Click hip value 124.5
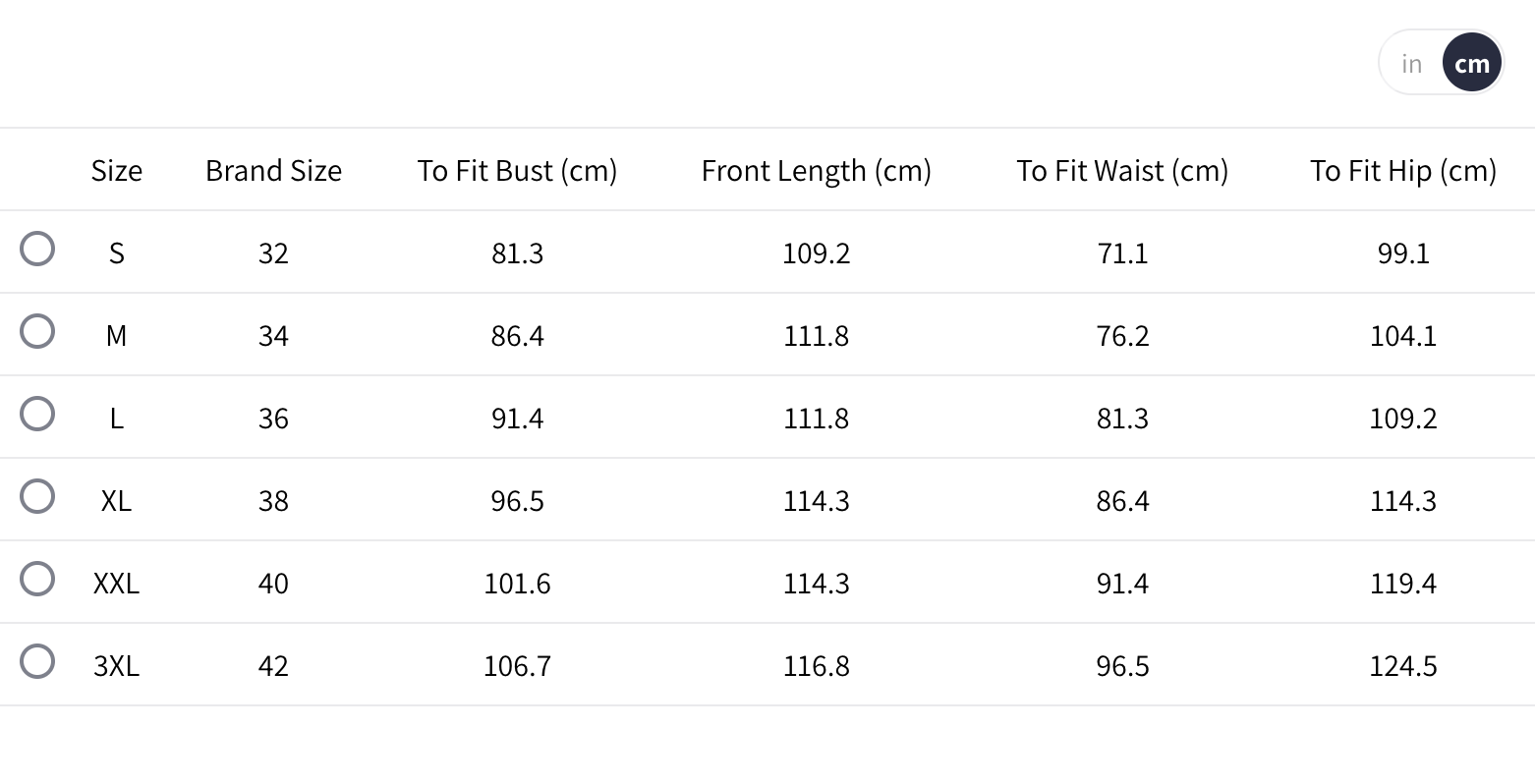This screenshot has width=1535, height=784. (1402, 666)
